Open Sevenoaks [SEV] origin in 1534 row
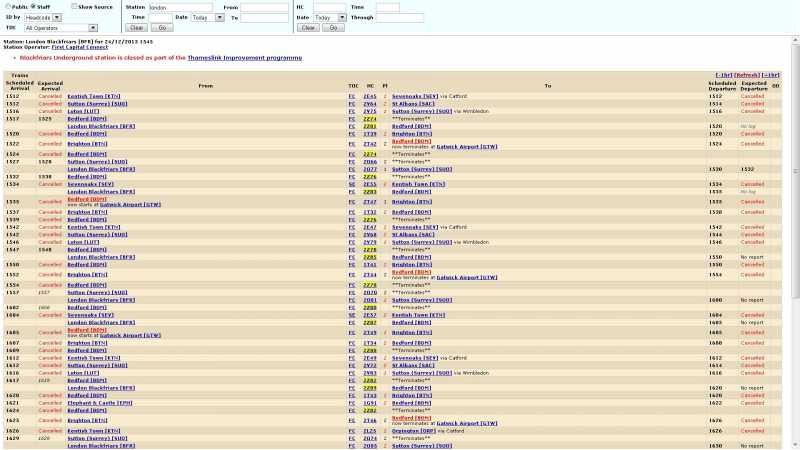The width and height of the screenshot is (800, 450). [90, 184]
